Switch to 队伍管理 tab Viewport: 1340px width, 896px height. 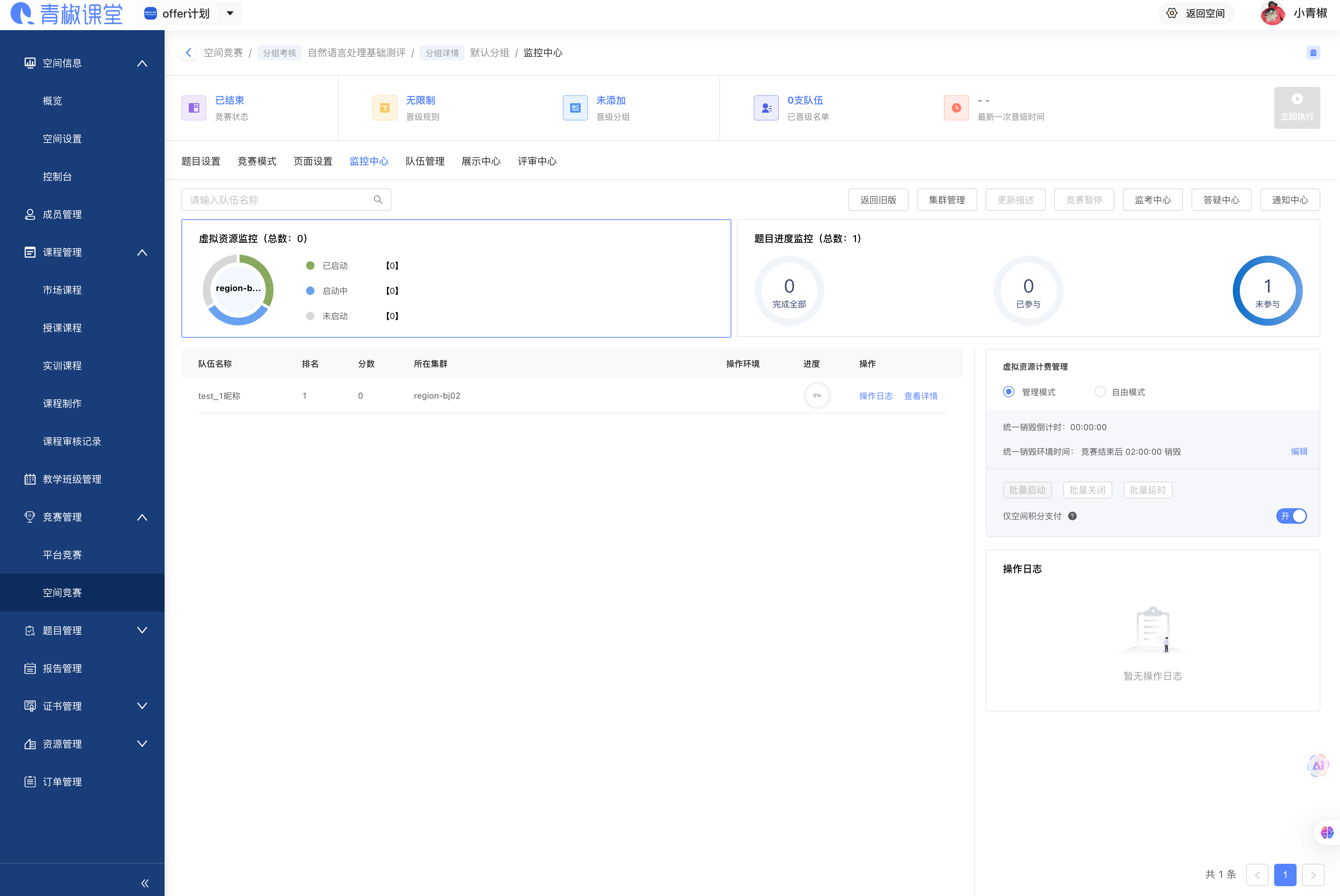424,161
